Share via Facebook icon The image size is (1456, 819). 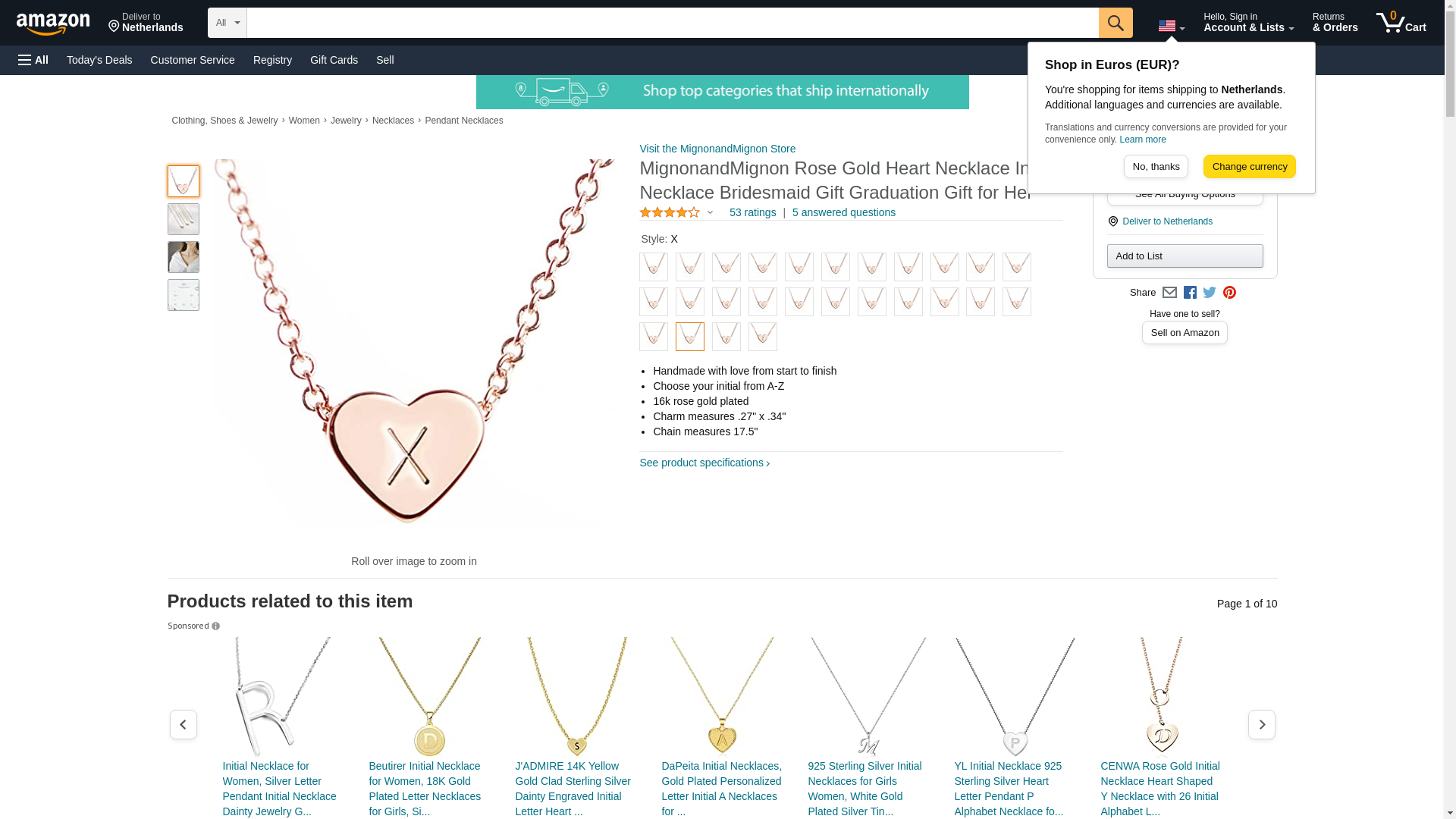tap(1190, 293)
